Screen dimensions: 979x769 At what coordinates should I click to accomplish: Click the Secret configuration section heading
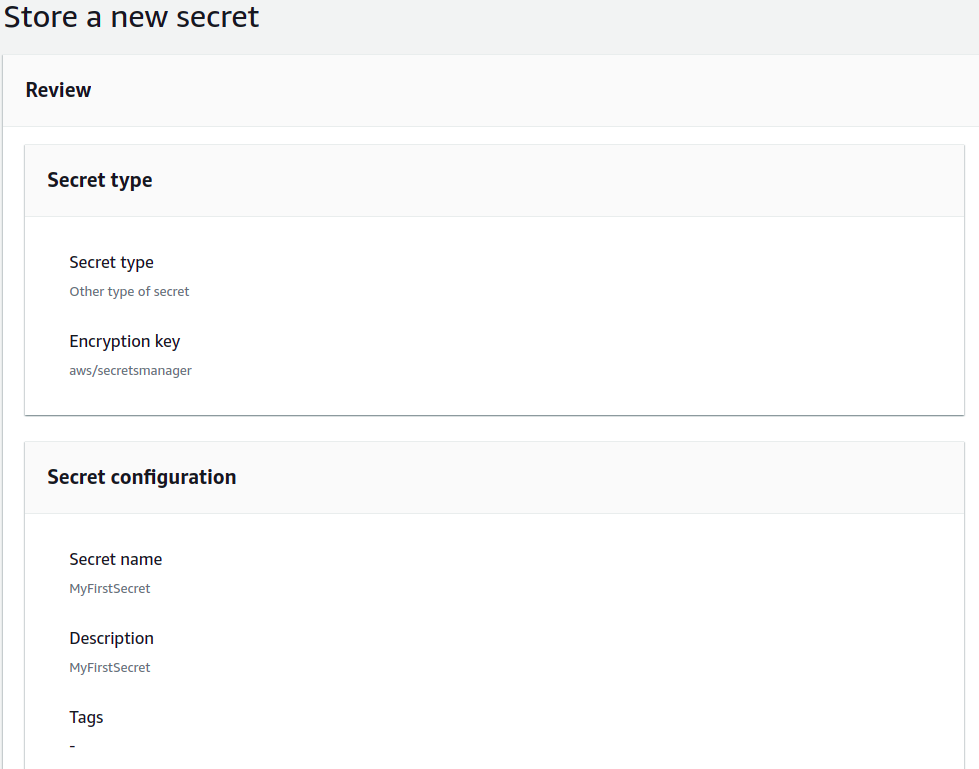(142, 477)
